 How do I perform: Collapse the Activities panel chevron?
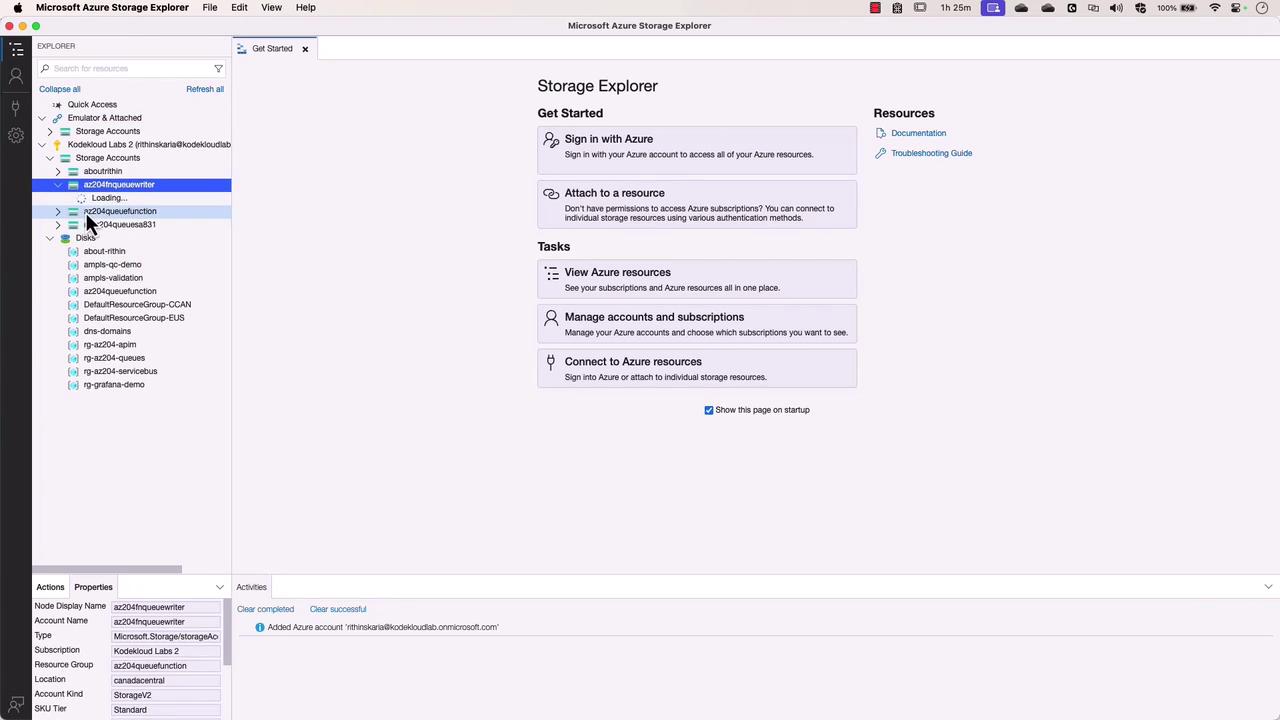(1268, 587)
